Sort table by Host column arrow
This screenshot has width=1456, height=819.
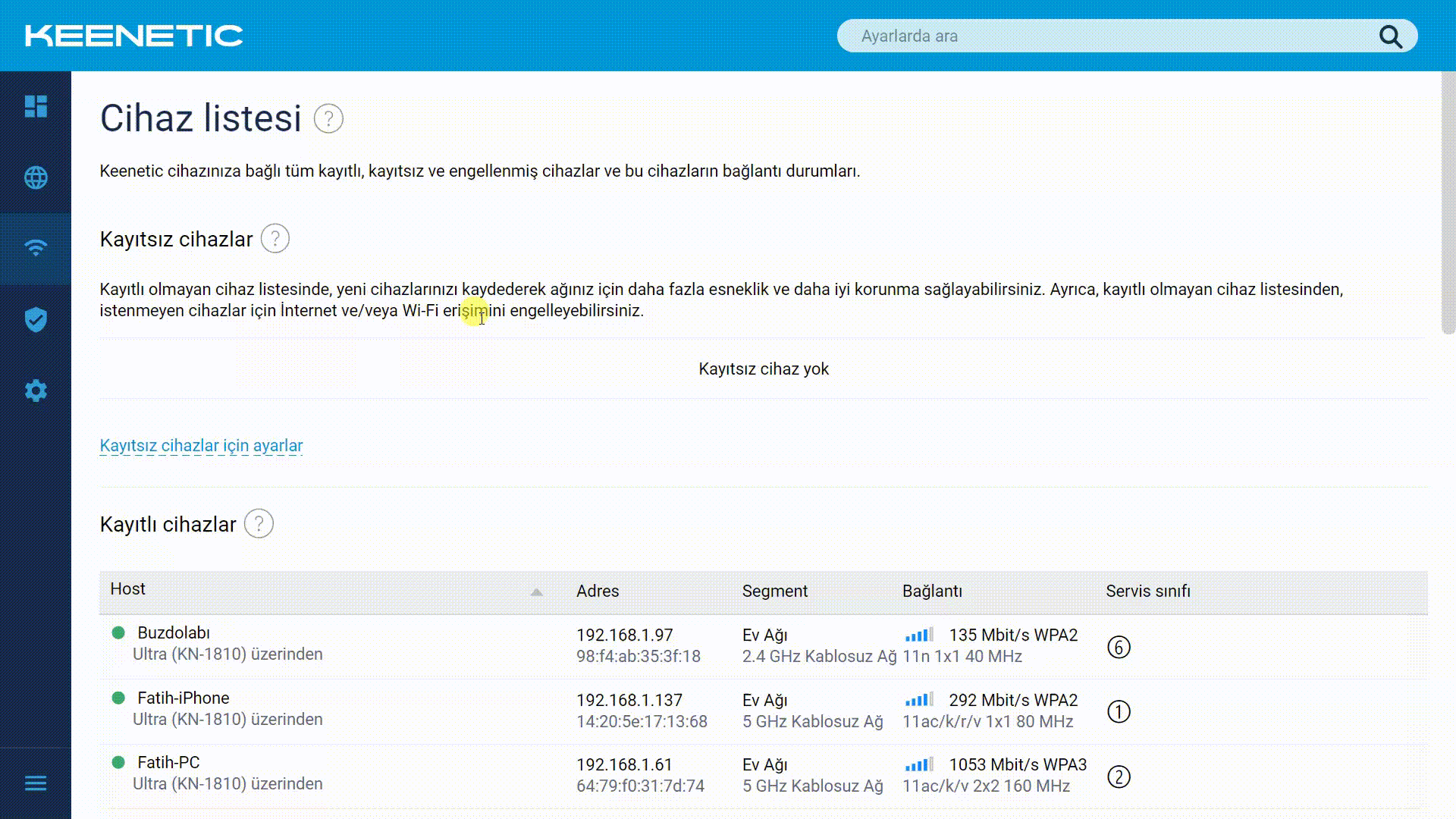[x=536, y=591]
